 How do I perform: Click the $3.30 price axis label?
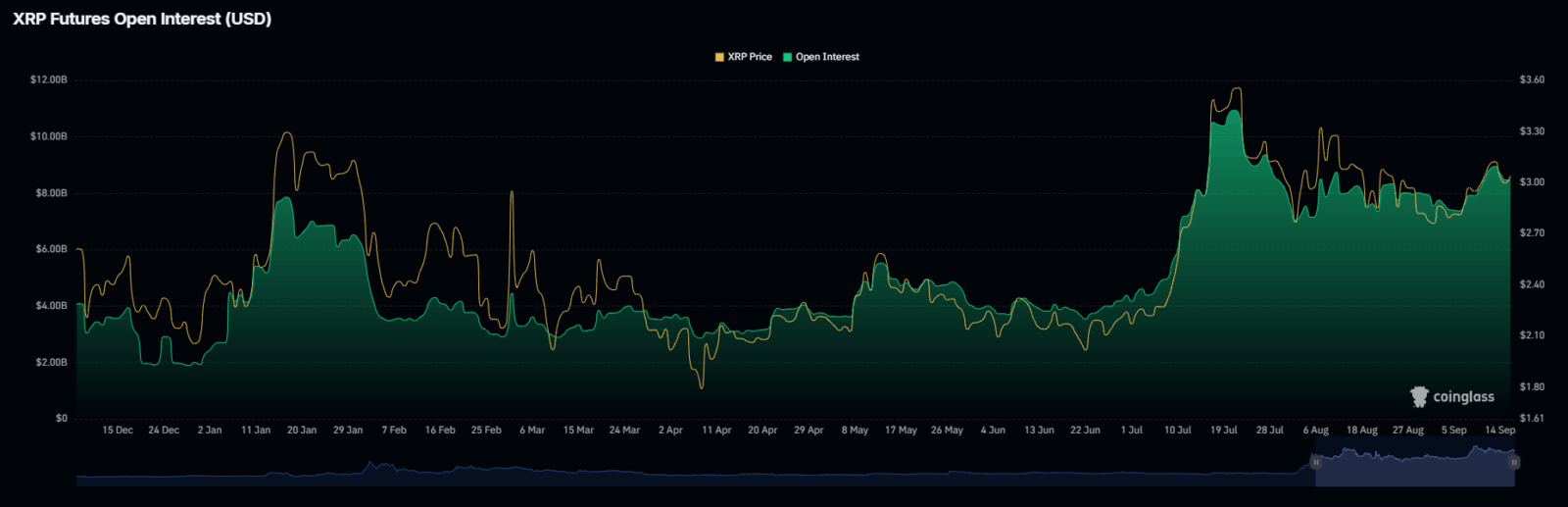1532,130
